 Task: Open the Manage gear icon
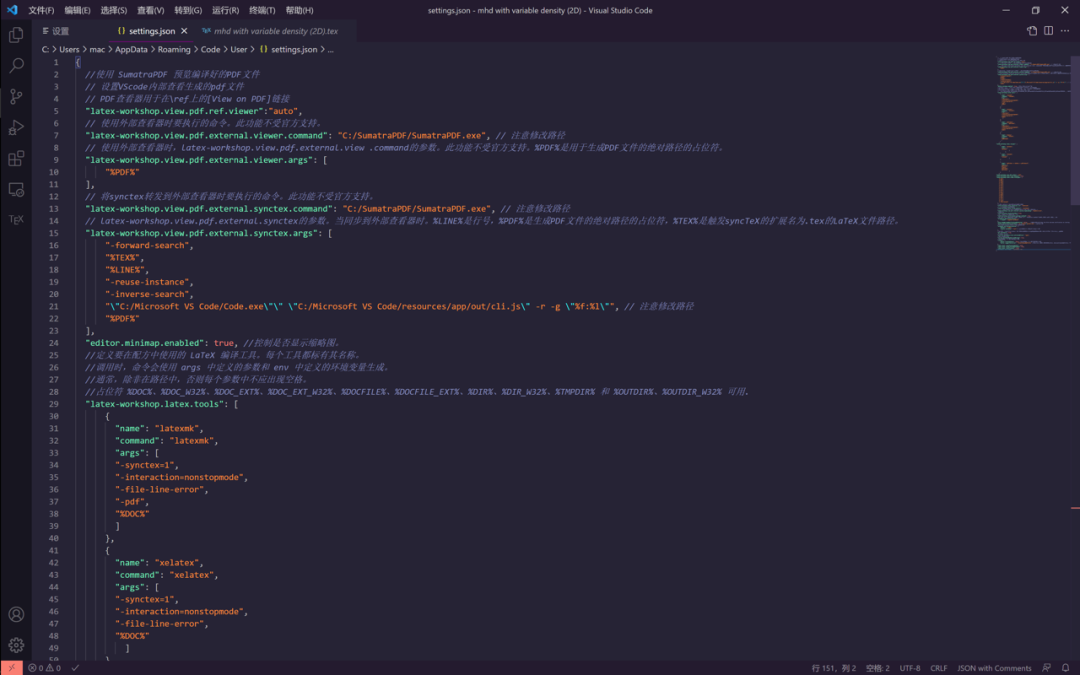coord(16,645)
